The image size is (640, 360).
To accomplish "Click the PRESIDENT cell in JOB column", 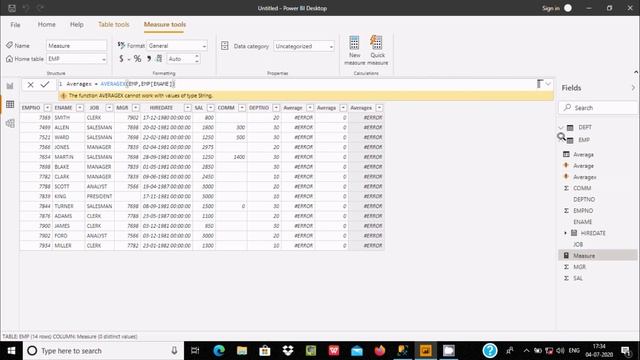I will [x=99, y=196].
